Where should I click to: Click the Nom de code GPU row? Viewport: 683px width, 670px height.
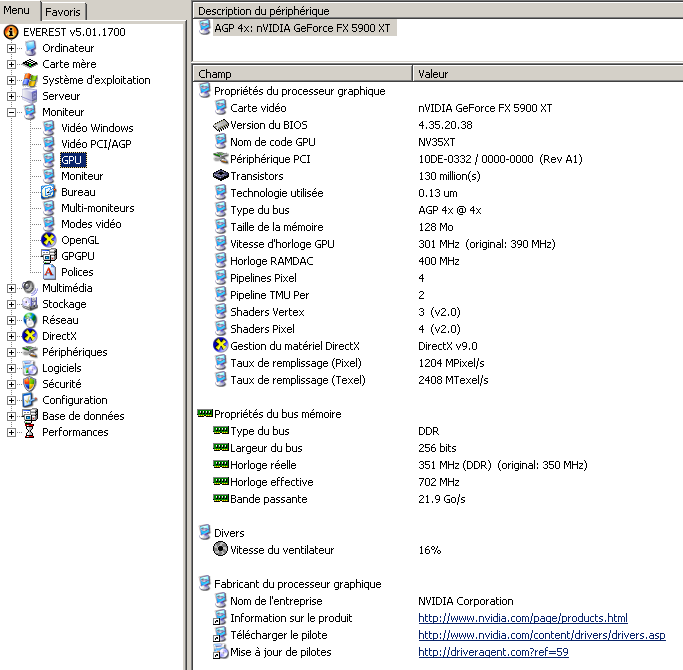tap(440, 142)
